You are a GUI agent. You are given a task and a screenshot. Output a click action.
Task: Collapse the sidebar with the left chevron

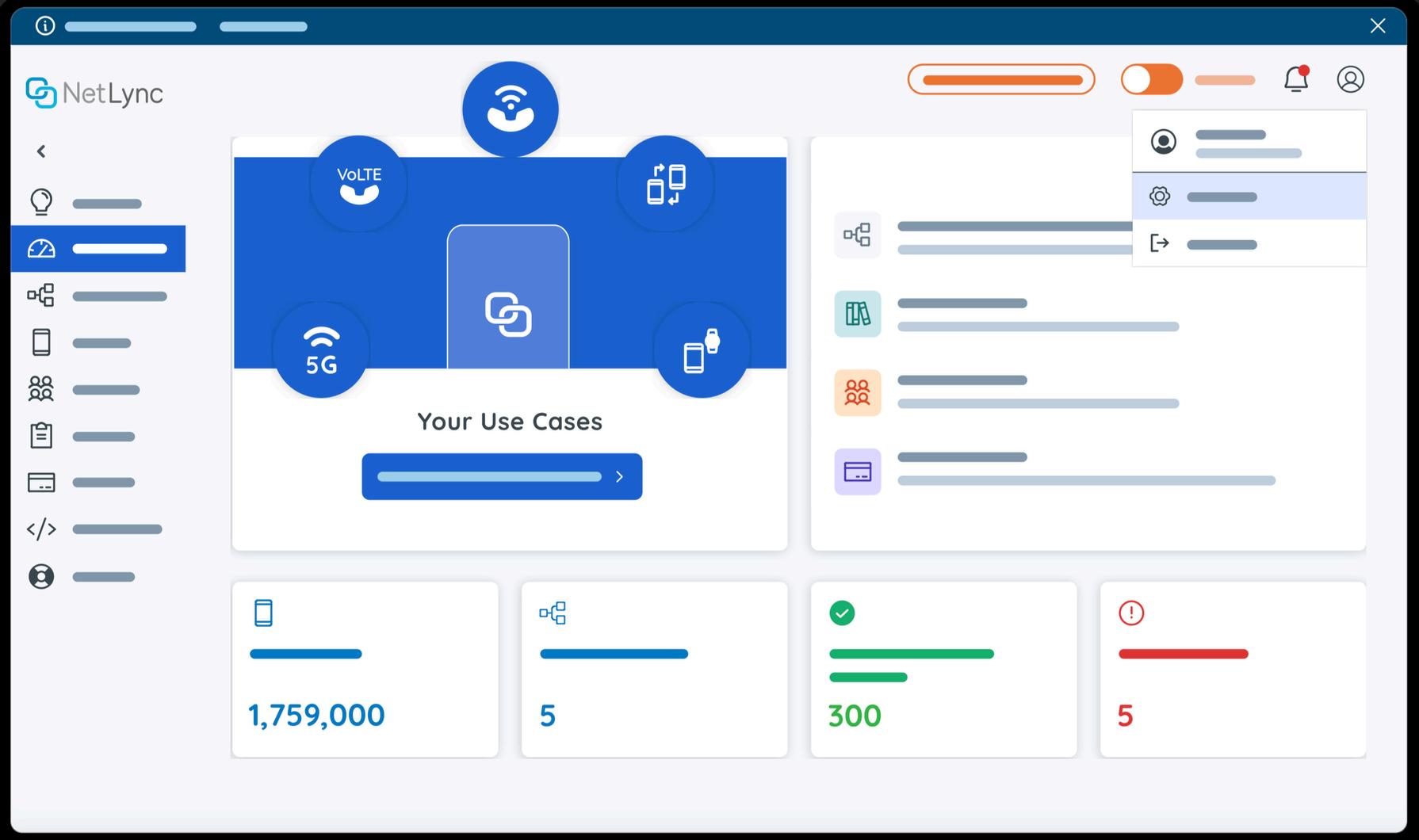[41, 151]
